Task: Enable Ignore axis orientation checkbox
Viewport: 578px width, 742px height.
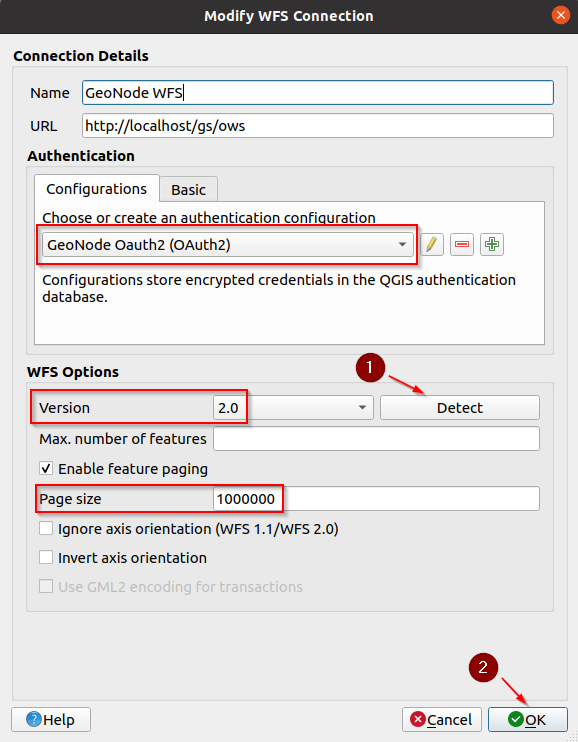Action: tap(46, 528)
